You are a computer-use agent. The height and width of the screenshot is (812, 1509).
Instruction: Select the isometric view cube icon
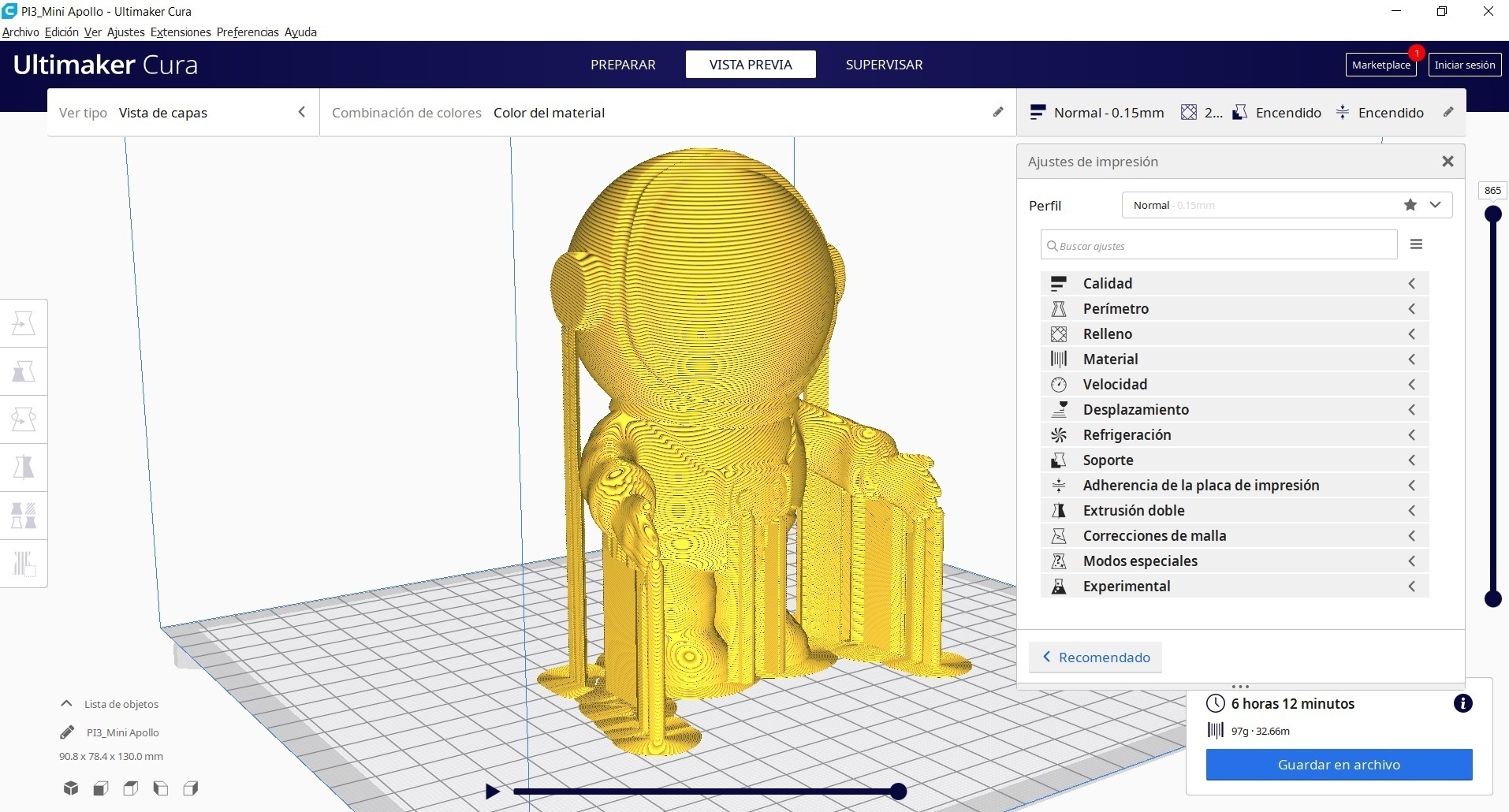tap(71, 788)
